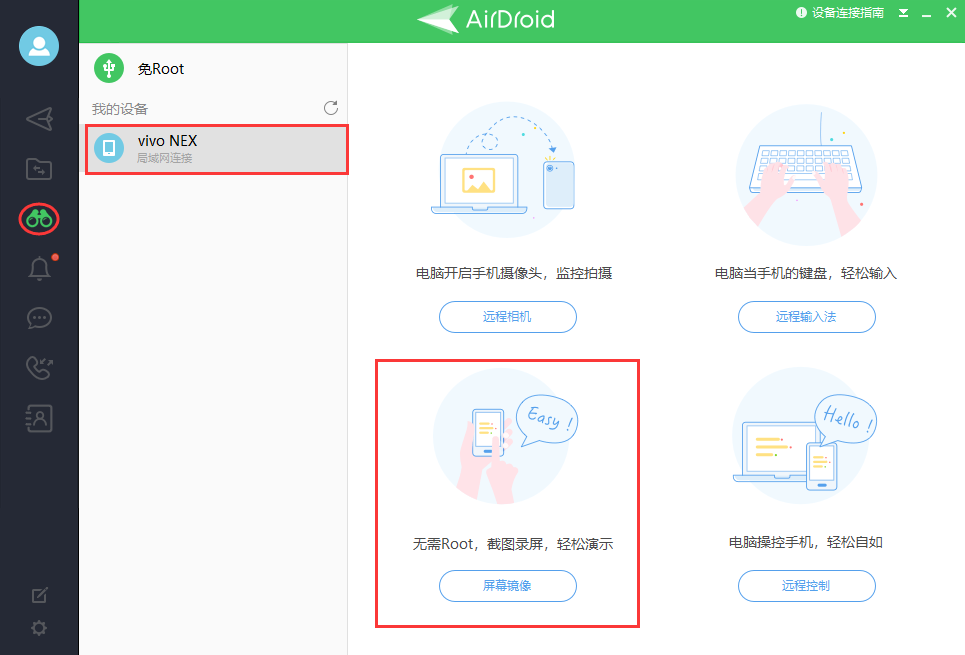Viewport: 965px width, 655px height.
Task: Click the USB 免Root connection icon
Action: [x=108, y=68]
